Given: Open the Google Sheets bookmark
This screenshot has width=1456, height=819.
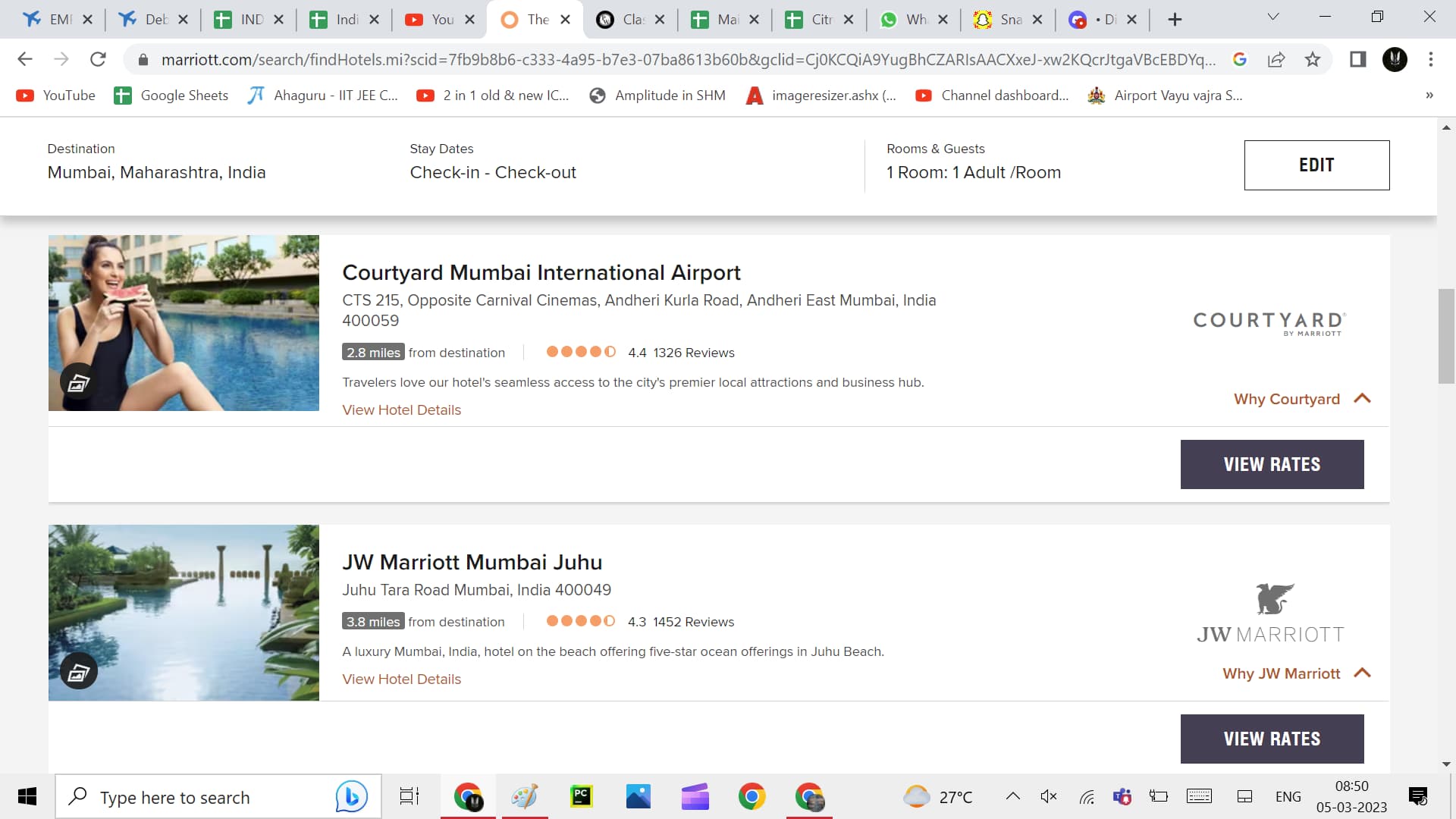Looking at the screenshot, I should 171,96.
